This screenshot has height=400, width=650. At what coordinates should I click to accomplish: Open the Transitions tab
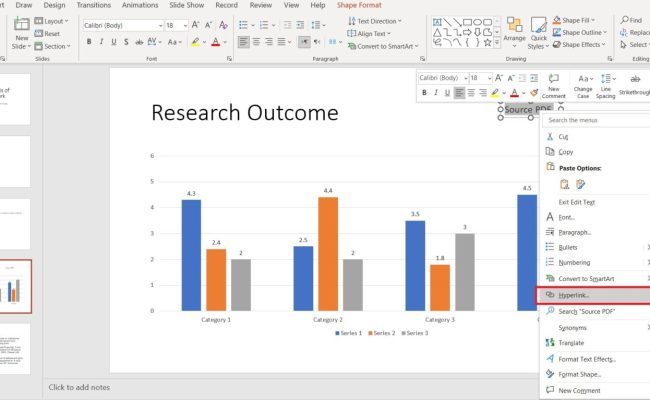click(x=94, y=5)
